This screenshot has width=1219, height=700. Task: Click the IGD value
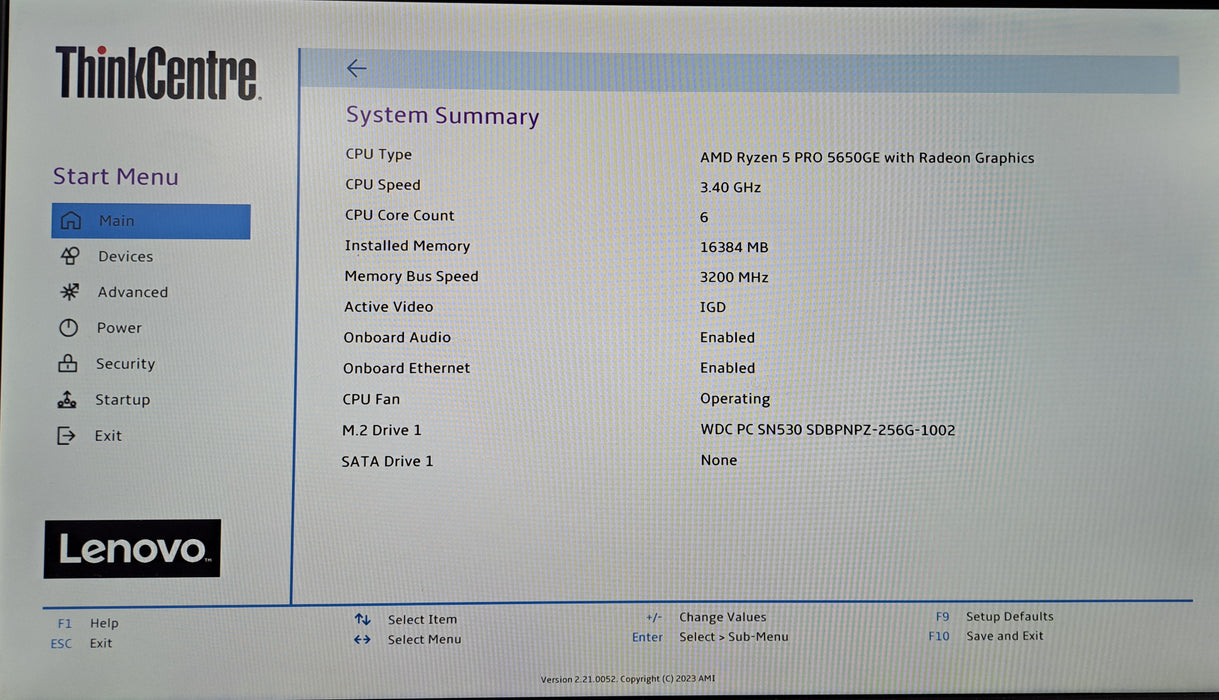713,308
